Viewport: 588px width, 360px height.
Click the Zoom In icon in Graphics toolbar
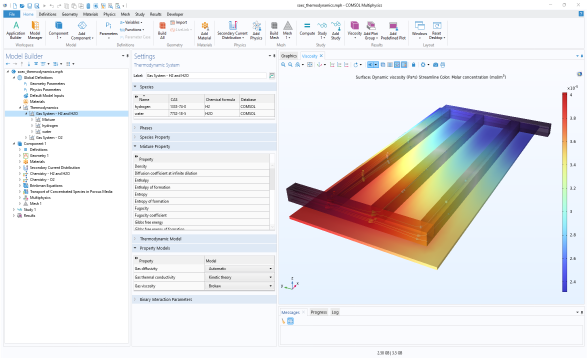[x=283, y=65]
